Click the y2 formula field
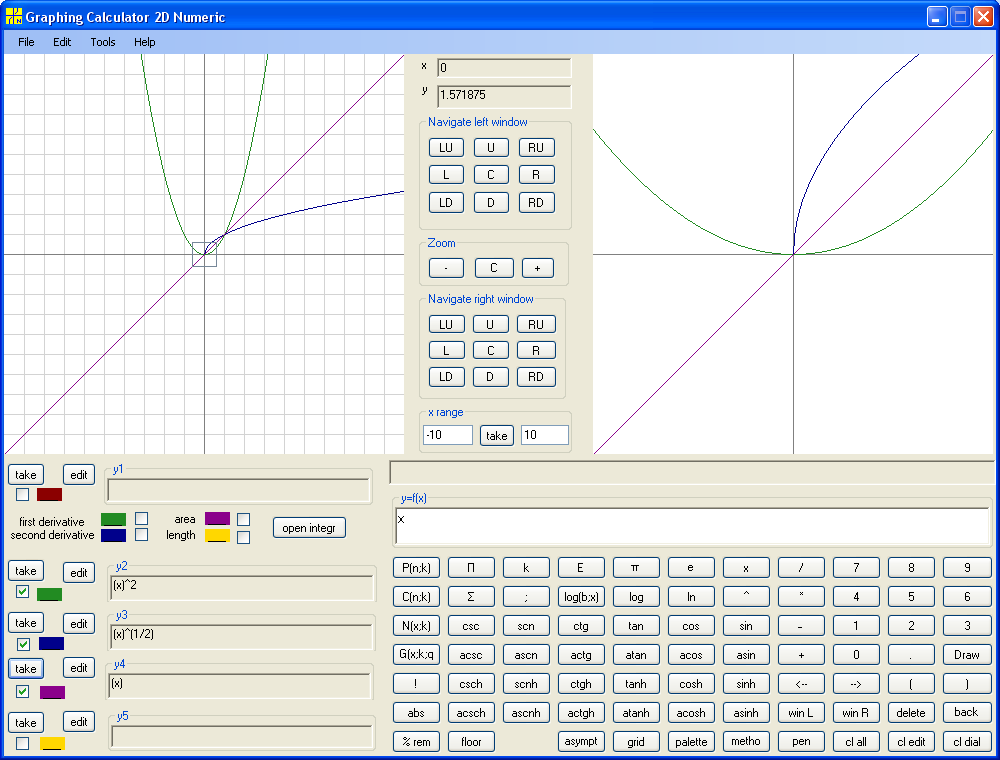This screenshot has width=1000, height=760. pyautogui.click(x=241, y=587)
